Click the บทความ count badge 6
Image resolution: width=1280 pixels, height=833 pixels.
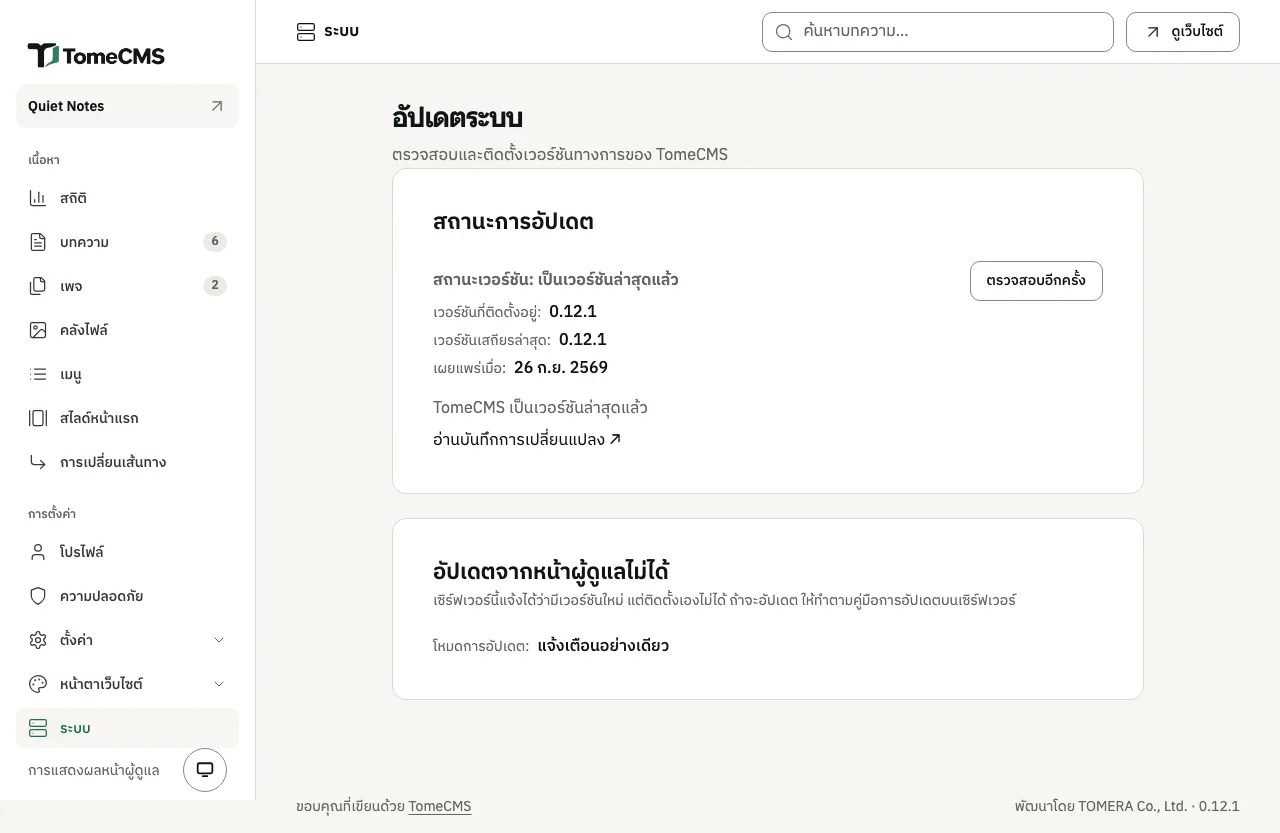click(x=215, y=242)
